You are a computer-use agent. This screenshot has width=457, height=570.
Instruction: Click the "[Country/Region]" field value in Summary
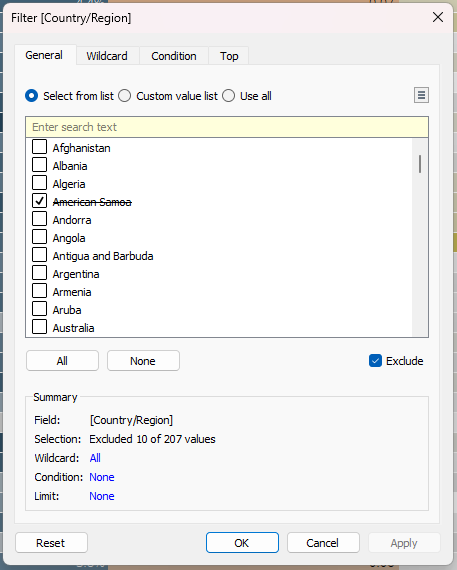[131, 420]
